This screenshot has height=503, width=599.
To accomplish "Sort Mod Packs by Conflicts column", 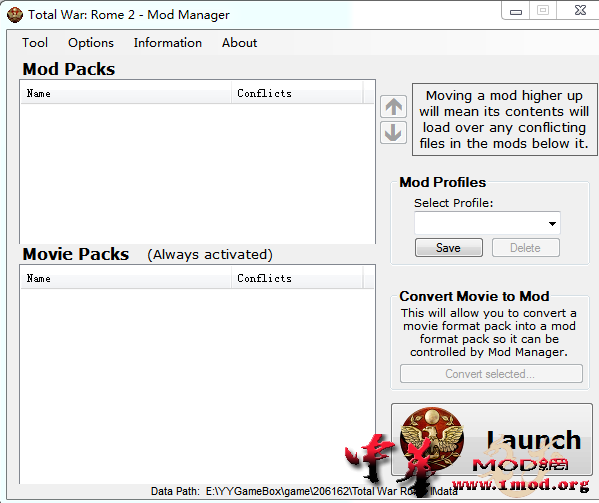I will point(297,94).
